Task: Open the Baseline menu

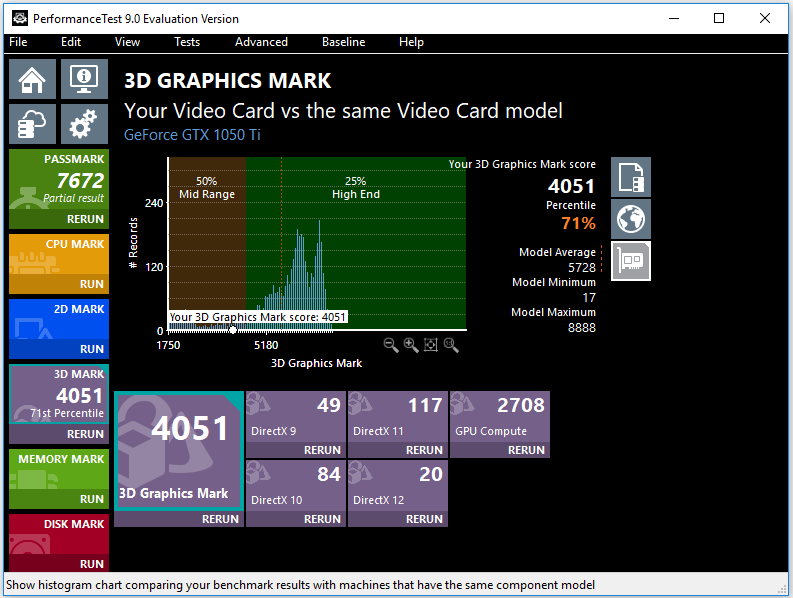Action: pos(343,42)
